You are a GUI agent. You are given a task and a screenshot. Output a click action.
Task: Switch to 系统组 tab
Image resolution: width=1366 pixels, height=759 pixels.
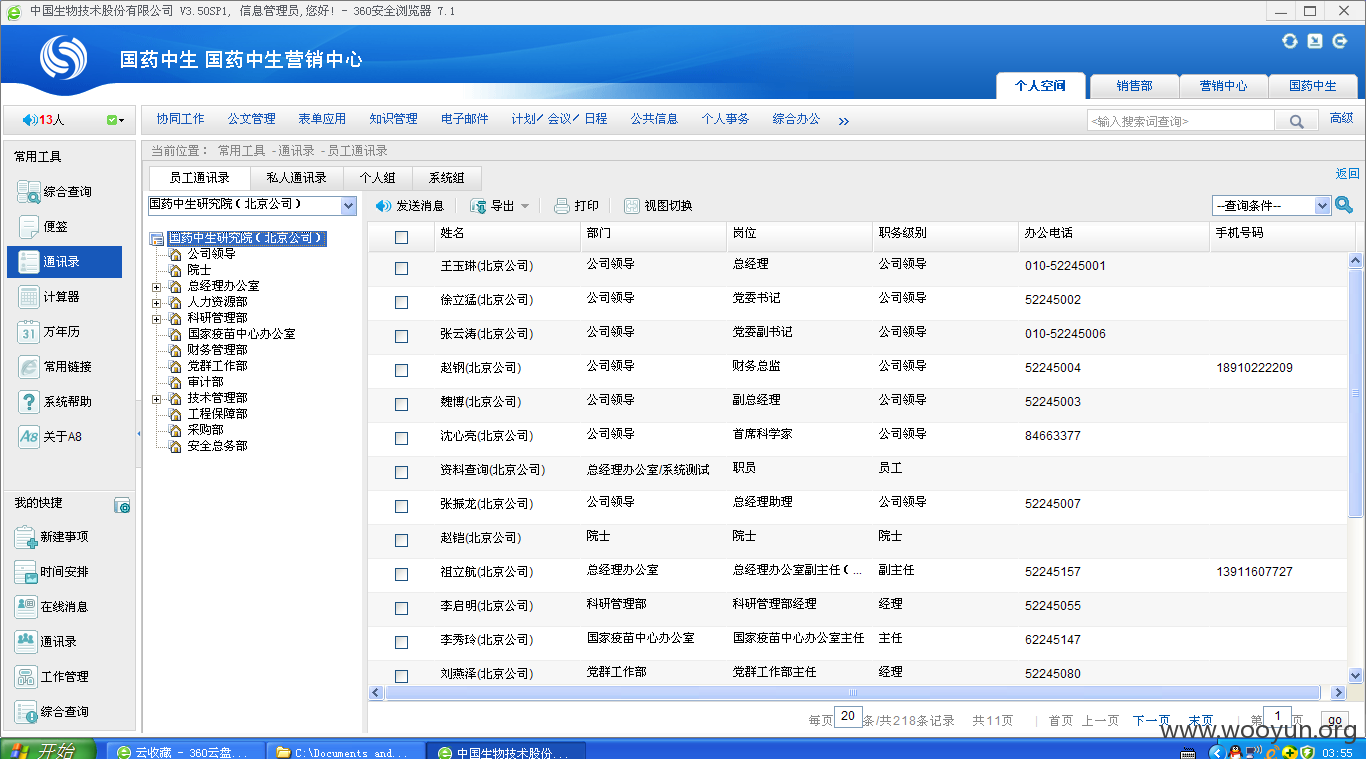(x=447, y=178)
